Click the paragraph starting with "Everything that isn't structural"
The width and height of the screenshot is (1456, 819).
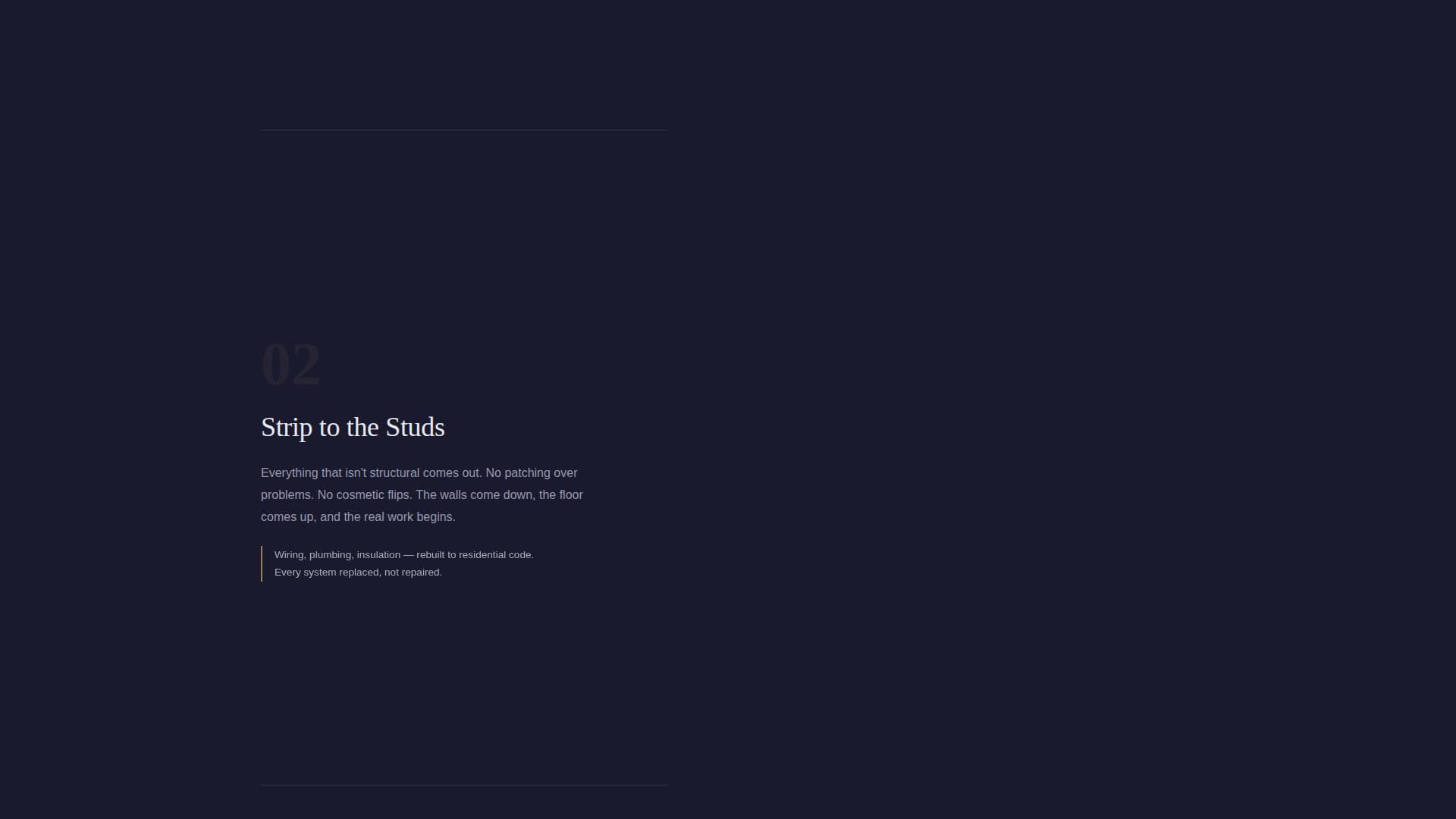click(421, 494)
